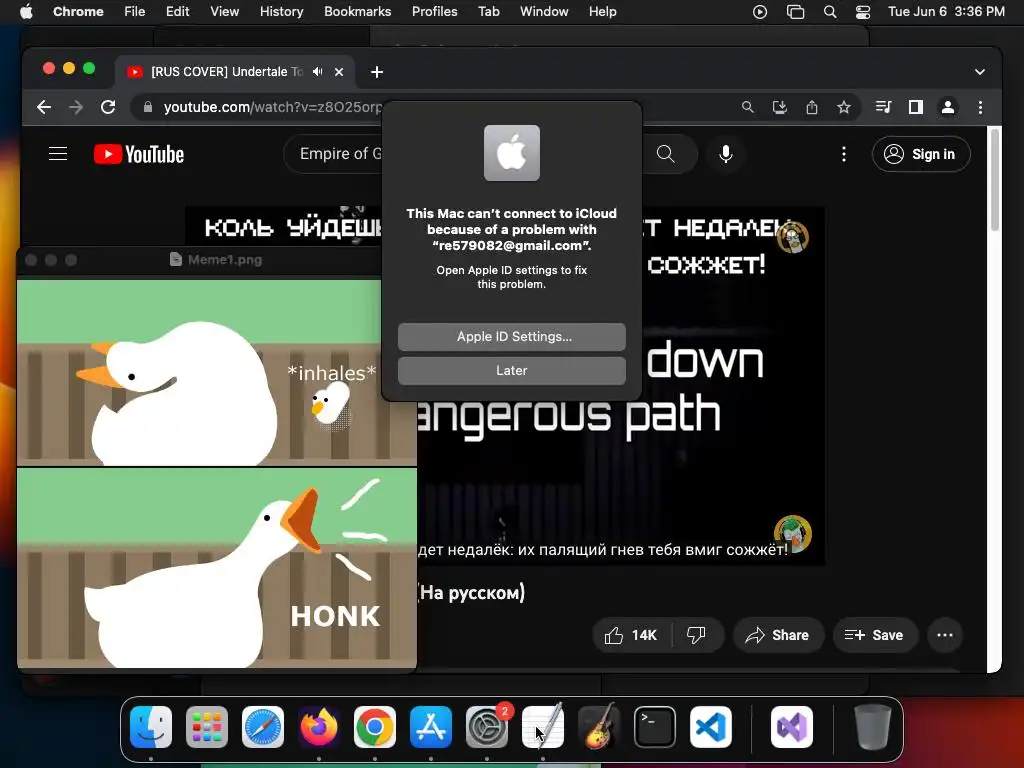This screenshot has height=768, width=1024.
Task: Bookmark this page with the star
Action: coord(844,107)
